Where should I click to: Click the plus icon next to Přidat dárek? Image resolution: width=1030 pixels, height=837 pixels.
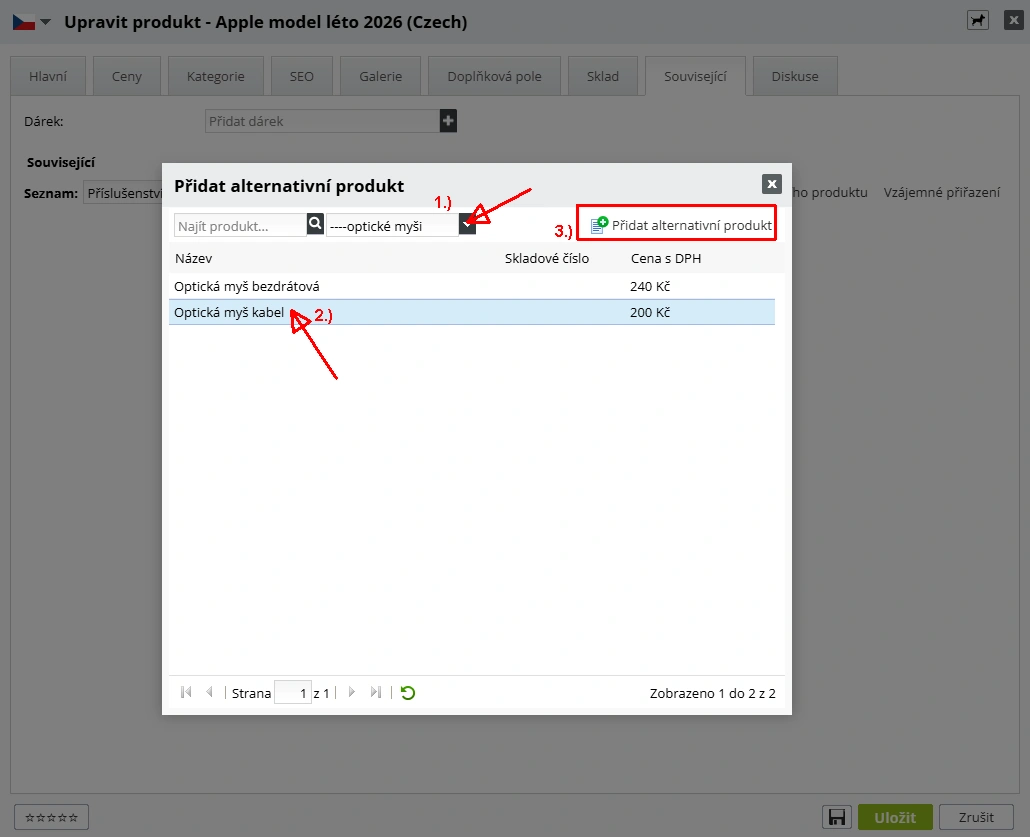(448, 121)
